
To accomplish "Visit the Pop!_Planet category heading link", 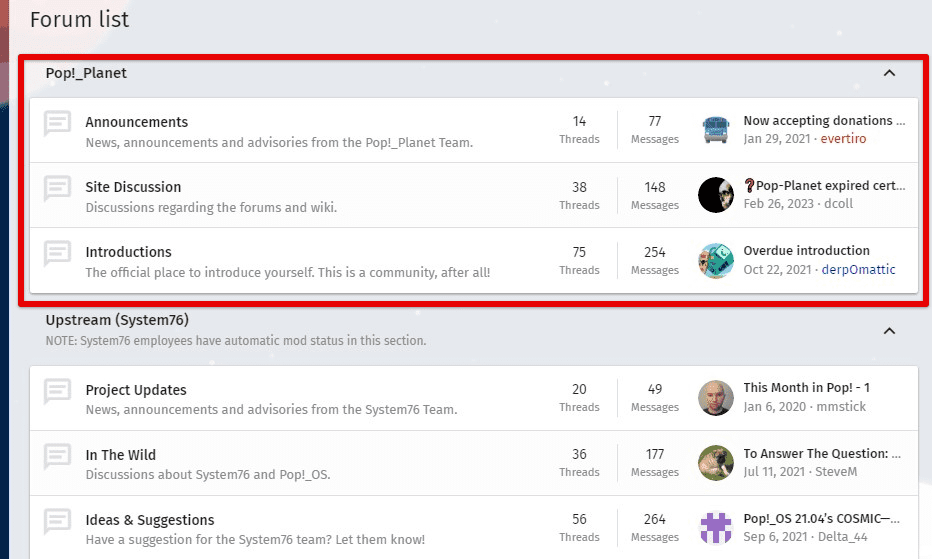I will [86, 73].
